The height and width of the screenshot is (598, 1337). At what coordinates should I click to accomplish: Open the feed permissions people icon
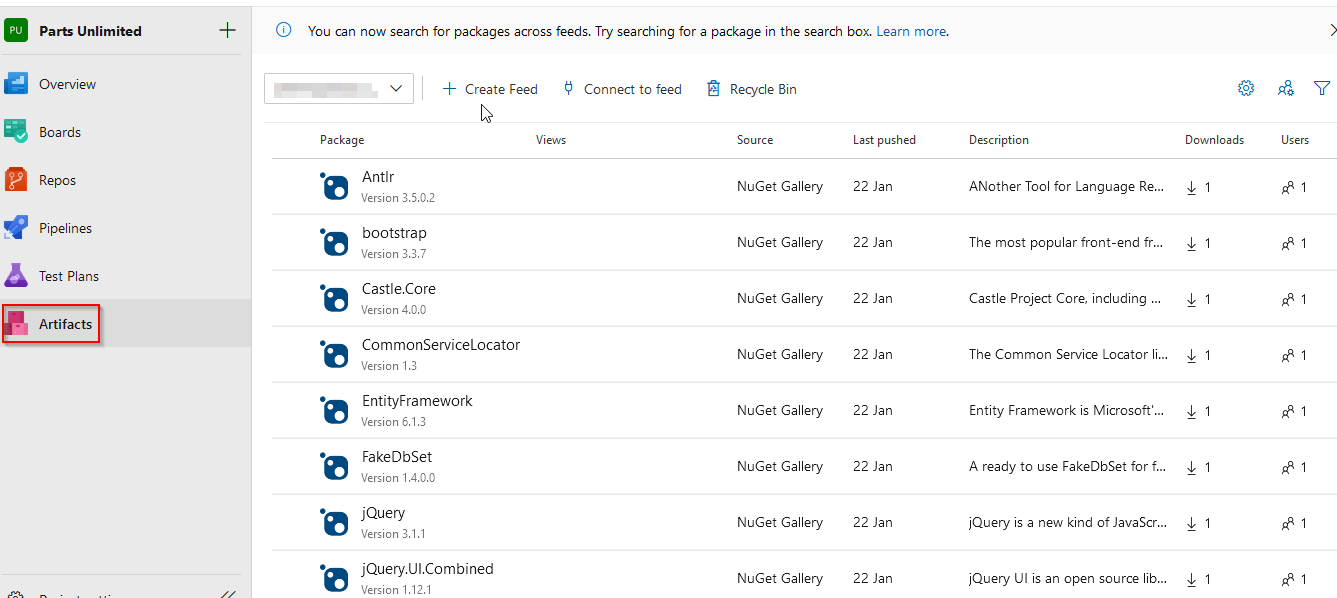1286,89
